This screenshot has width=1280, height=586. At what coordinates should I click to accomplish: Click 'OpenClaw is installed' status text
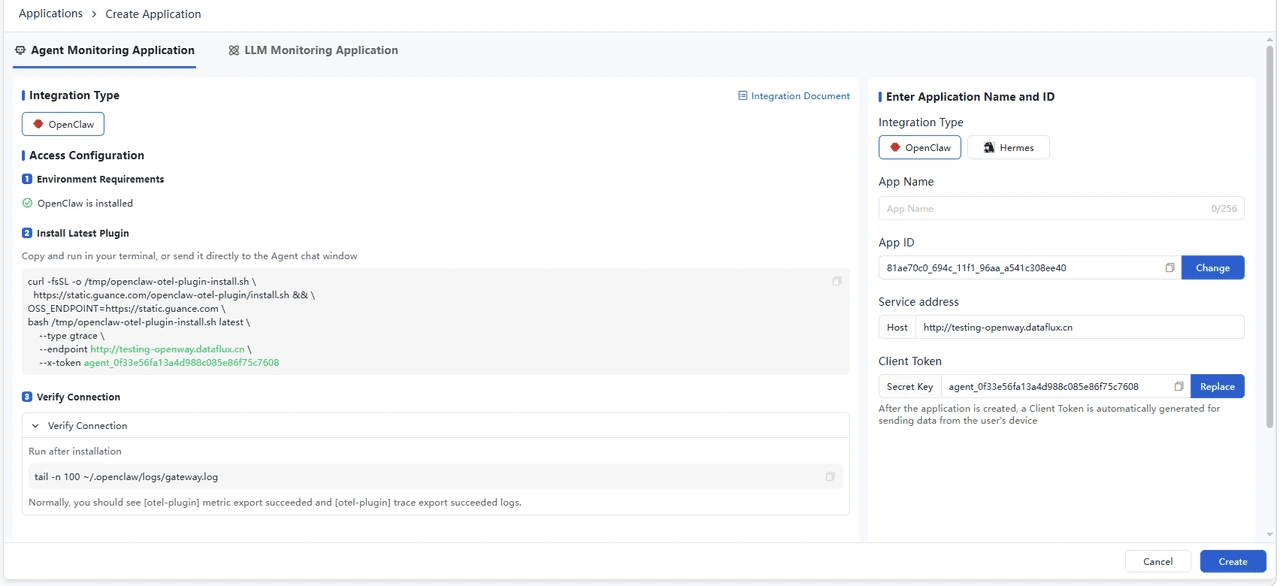[x=85, y=203]
